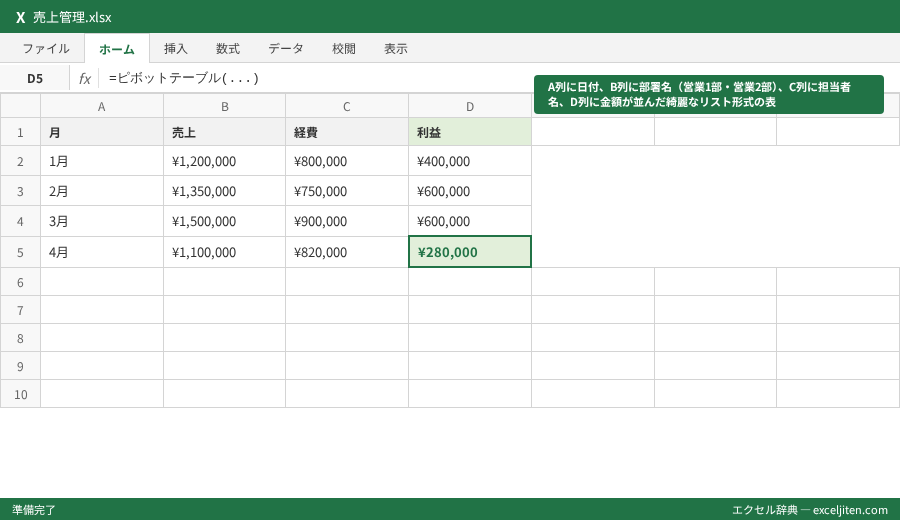
Task: Select row 9 header
Action: click(x=20, y=366)
